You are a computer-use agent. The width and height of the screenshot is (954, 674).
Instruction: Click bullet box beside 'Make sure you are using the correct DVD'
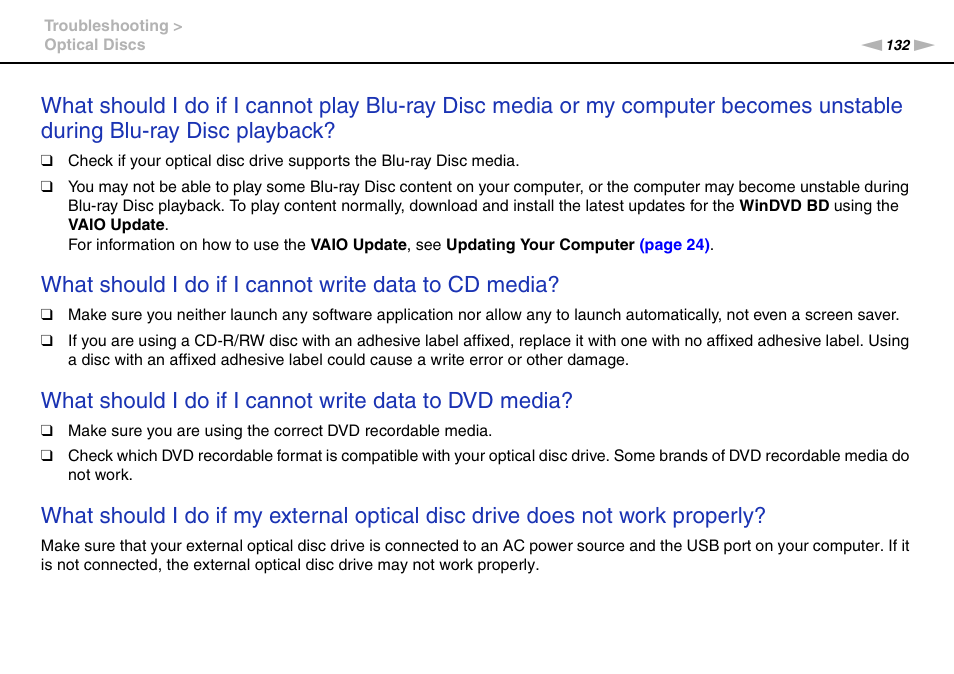pyautogui.click(x=47, y=431)
